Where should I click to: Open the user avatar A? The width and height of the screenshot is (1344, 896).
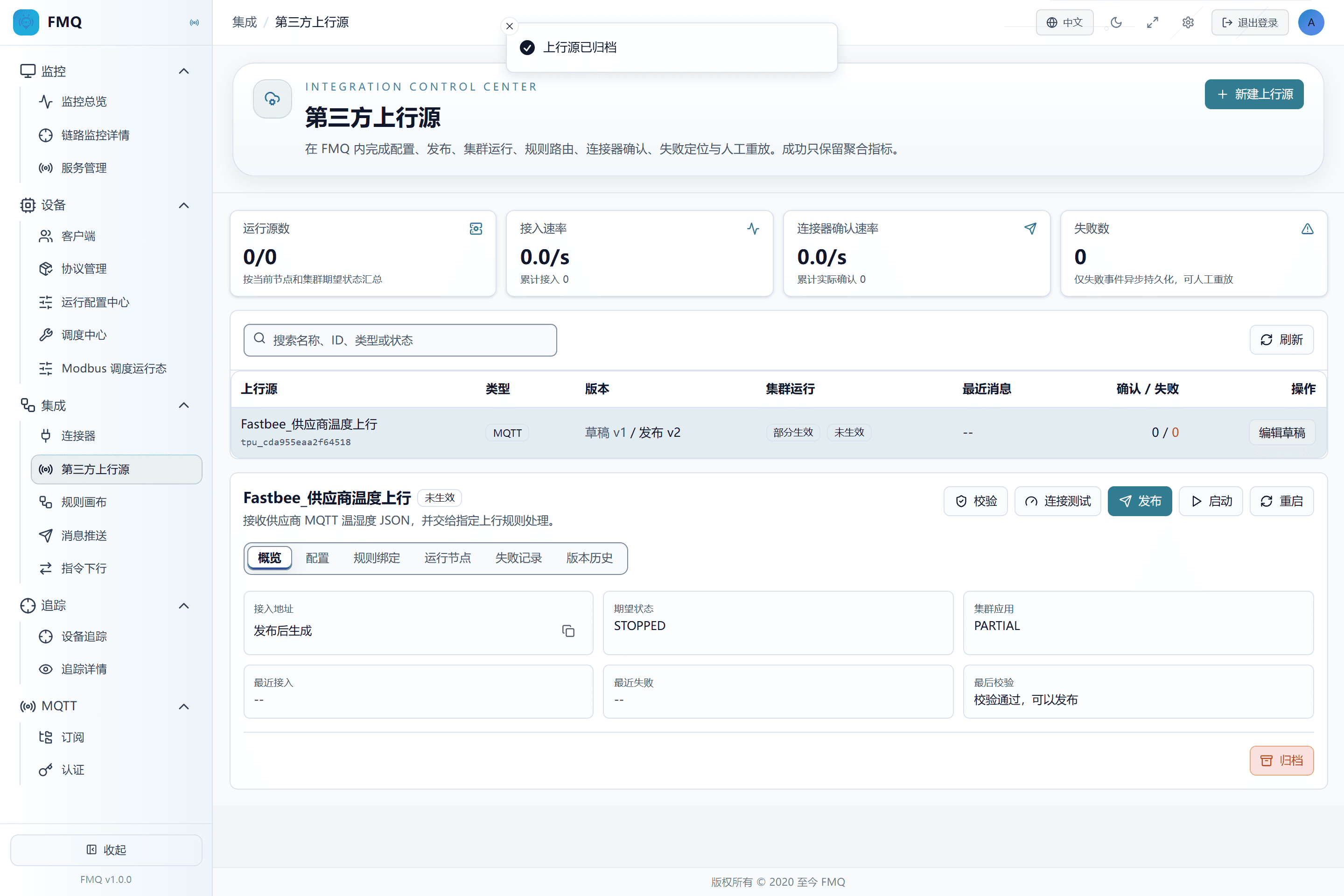pyautogui.click(x=1311, y=22)
